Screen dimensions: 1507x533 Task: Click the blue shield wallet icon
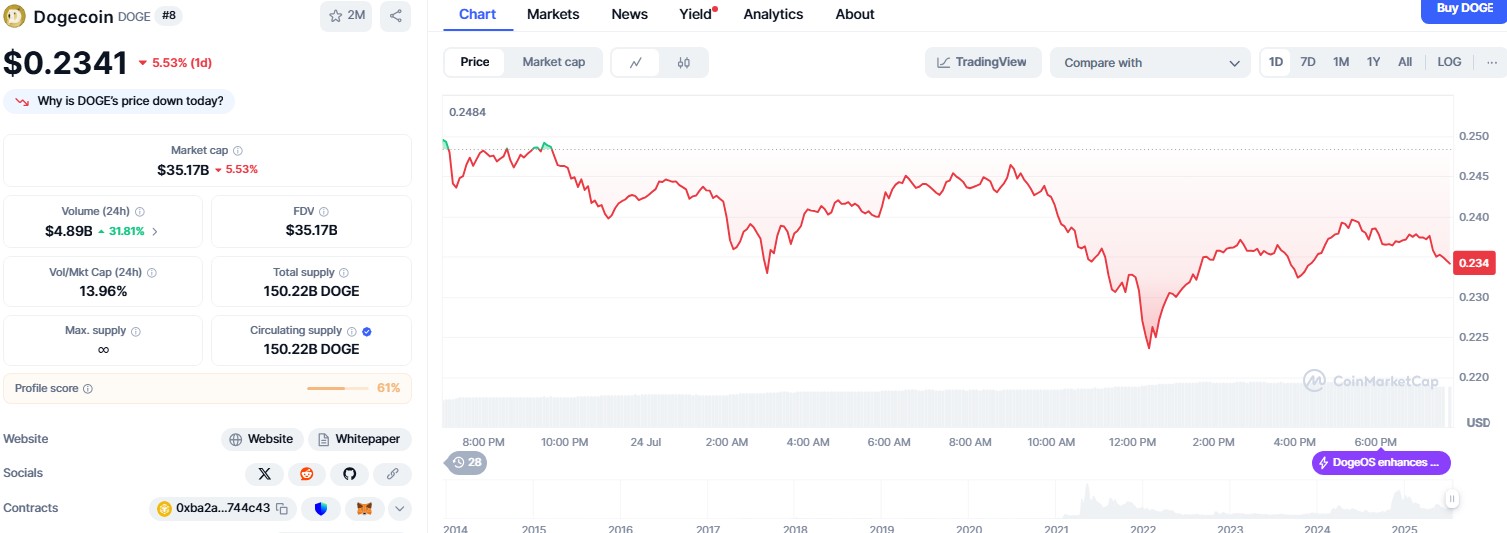321,509
